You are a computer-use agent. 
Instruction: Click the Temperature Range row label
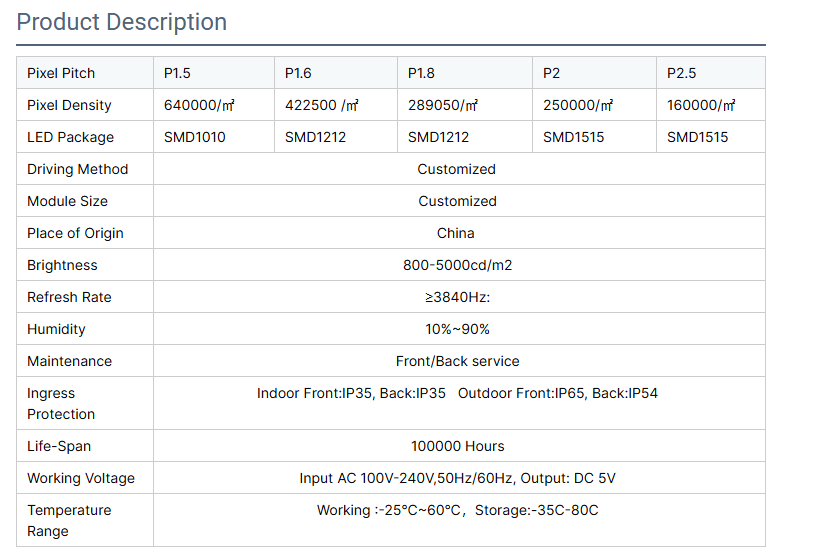tap(69, 520)
